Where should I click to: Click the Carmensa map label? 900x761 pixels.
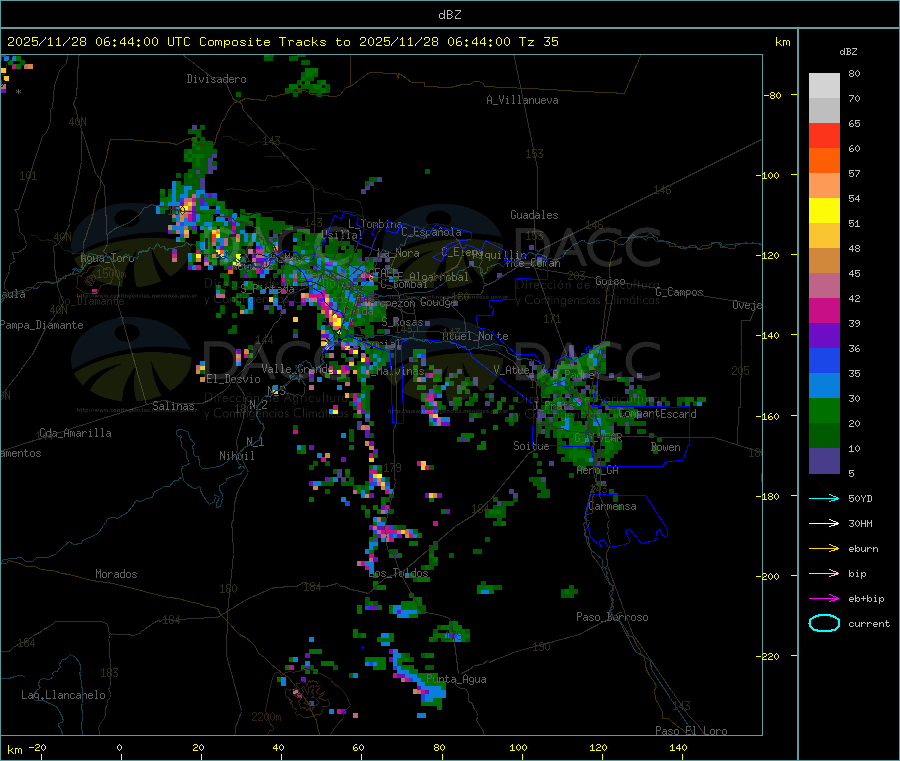point(612,506)
